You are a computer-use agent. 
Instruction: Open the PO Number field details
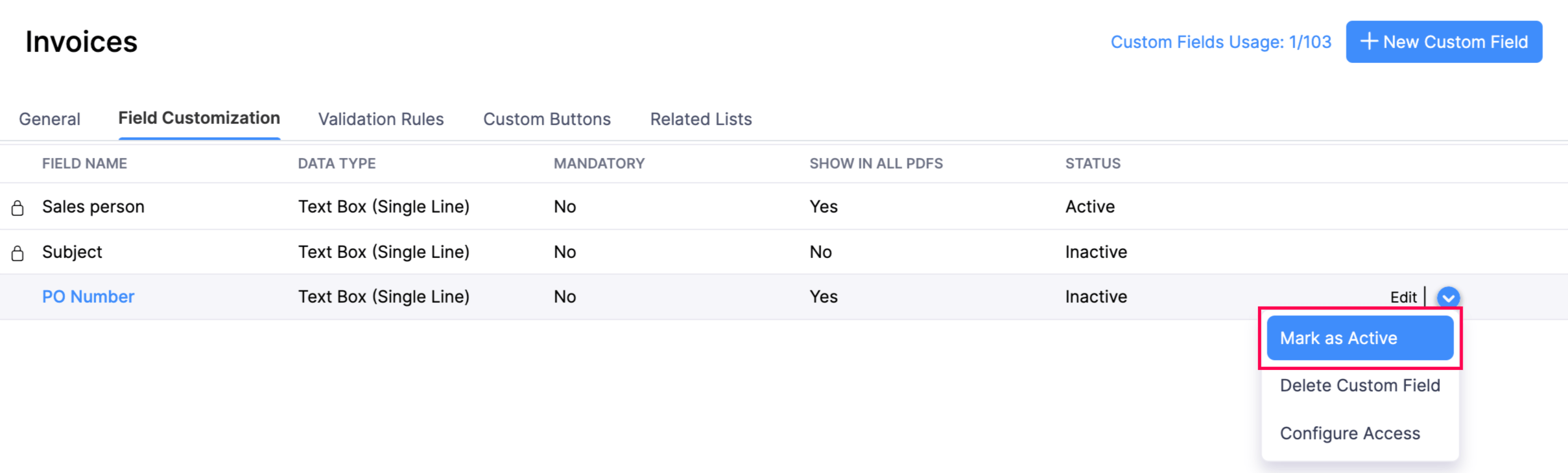(x=88, y=296)
